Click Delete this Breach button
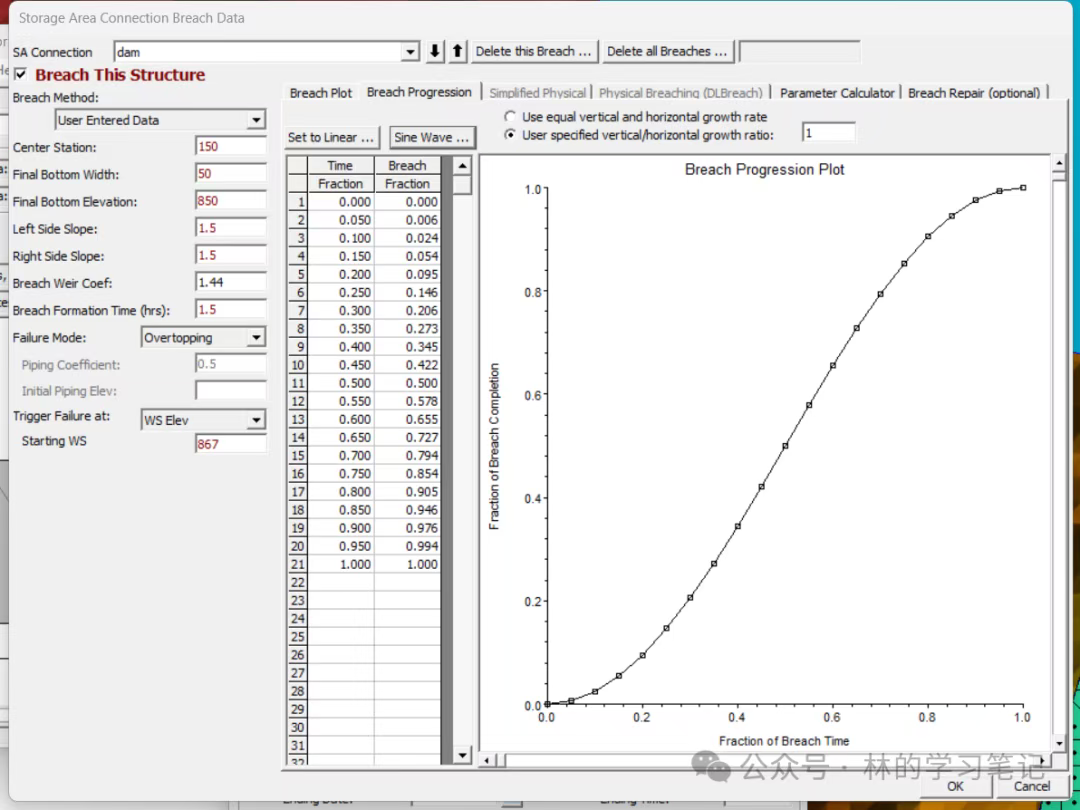Image resolution: width=1080 pixels, height=810 pixels. click(534, 51)
